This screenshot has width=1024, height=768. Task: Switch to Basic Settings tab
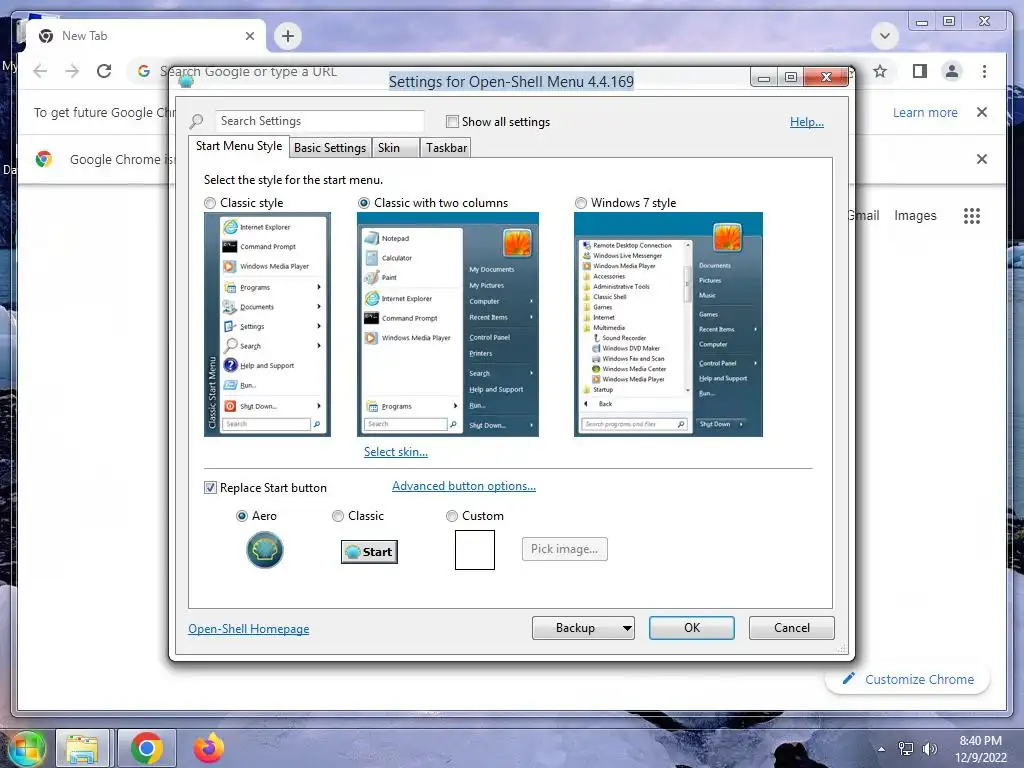[x=330, y=148]
